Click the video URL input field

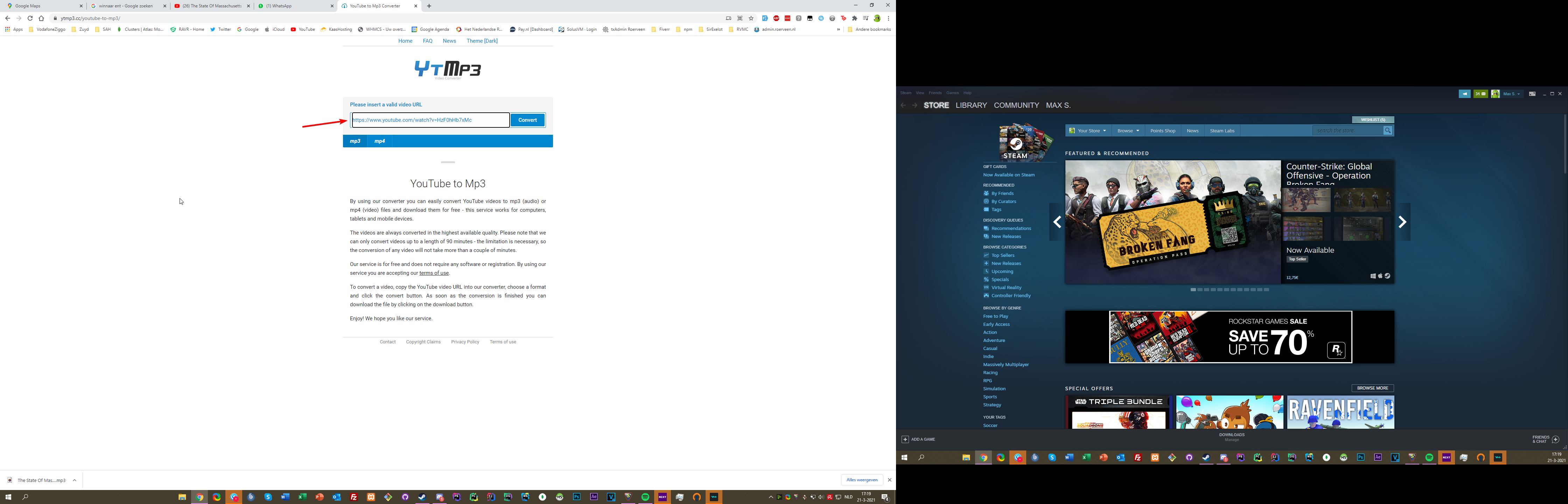point(430,120)
